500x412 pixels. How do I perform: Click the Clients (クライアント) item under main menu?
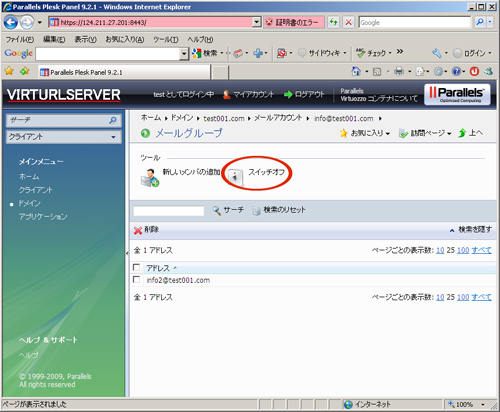(35, 190)
